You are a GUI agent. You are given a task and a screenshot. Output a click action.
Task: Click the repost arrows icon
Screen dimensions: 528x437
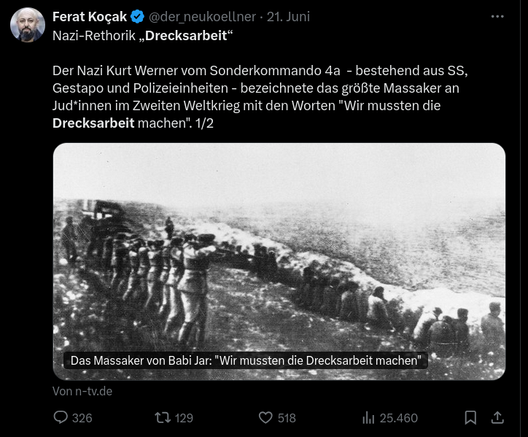point(163,418)
